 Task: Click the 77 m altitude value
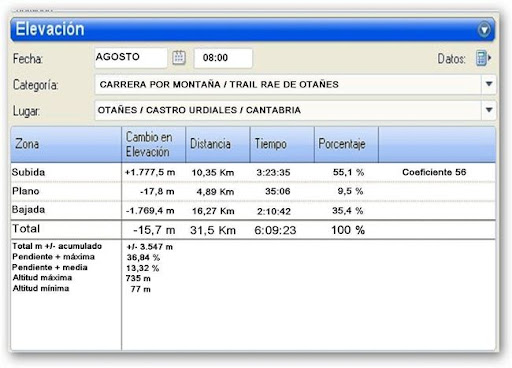(x=140, y=289)
